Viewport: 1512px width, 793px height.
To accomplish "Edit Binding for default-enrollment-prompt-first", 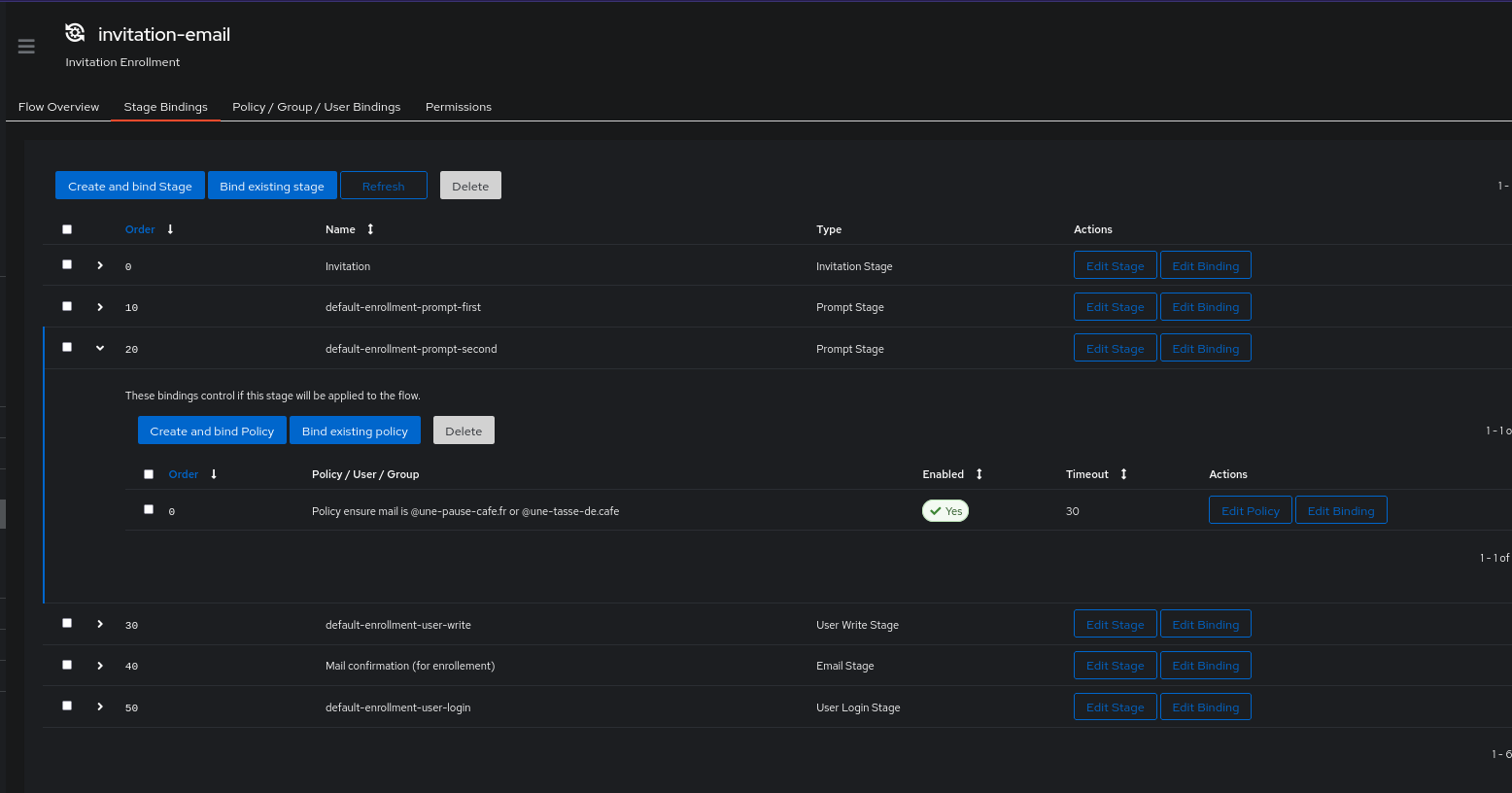I will click(x=1206, y=307).
